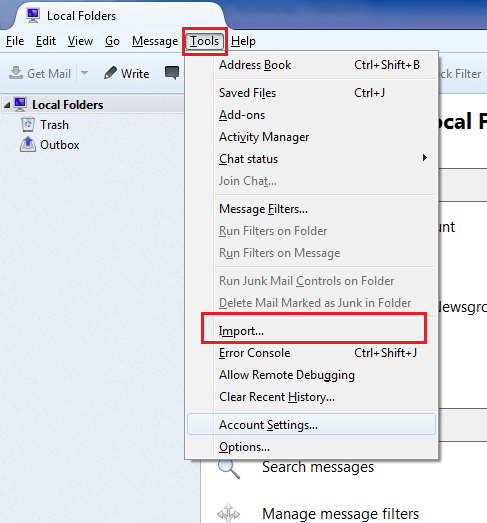487x523 pixels.
Task: Select the Trash folder icon
Action: pos(28,124)
